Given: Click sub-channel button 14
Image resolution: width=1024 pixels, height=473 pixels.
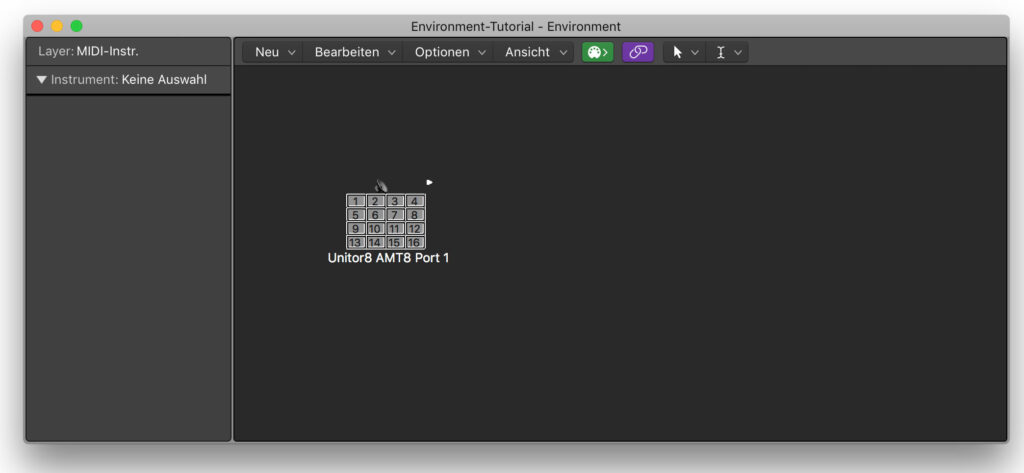Looking at the screenshot, I should click(x=375, y=242).
